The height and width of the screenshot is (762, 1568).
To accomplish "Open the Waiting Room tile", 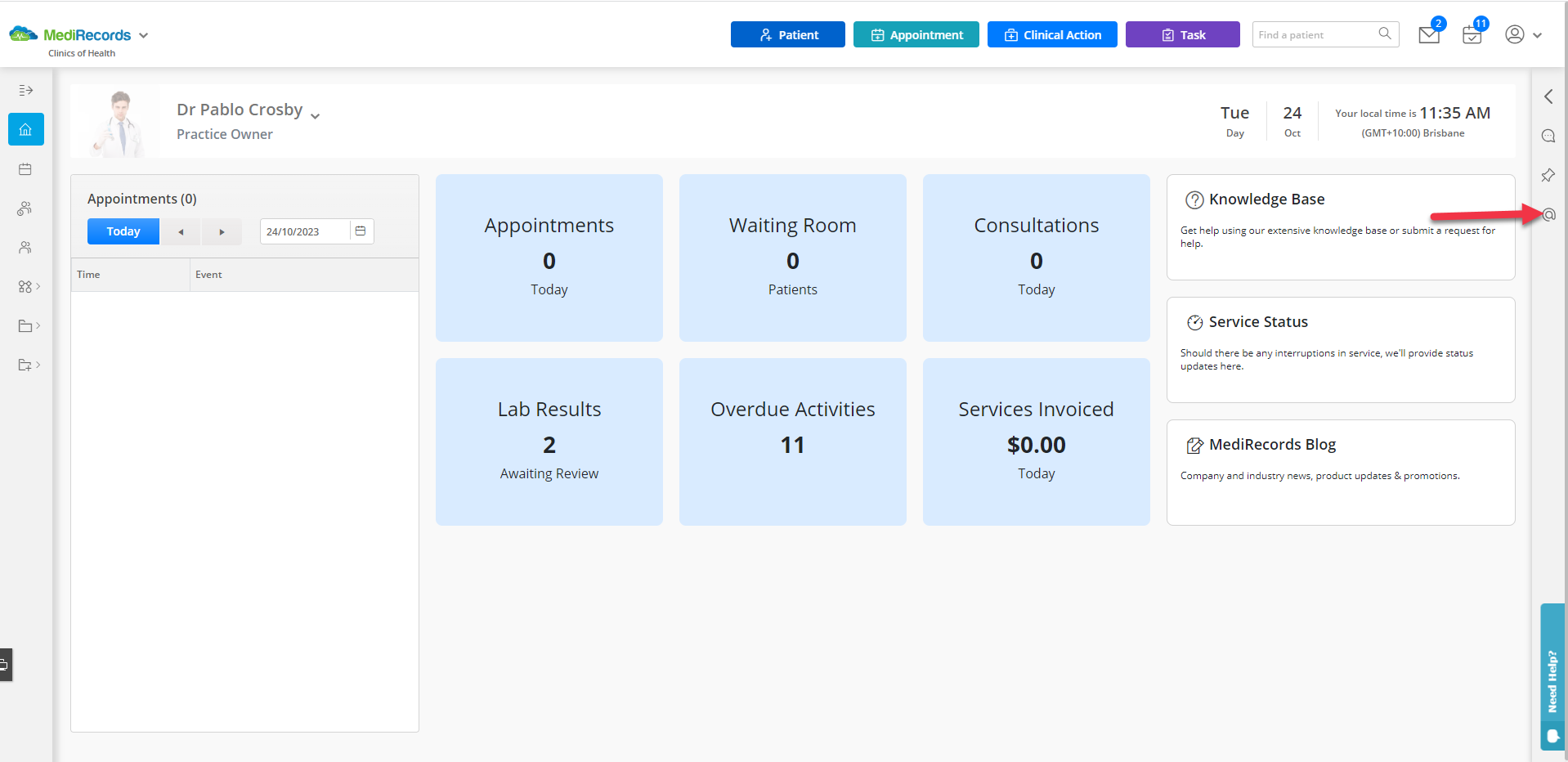I will (x=793, y=258).
